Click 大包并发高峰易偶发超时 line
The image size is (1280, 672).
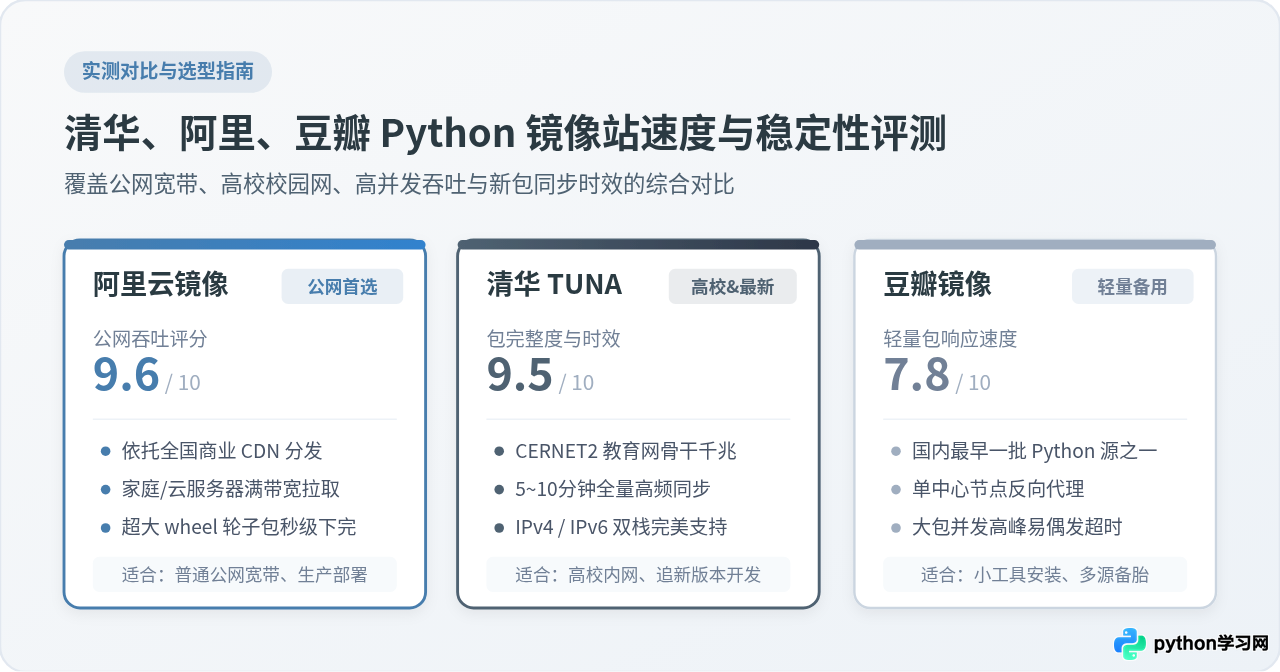[1018, 527]
